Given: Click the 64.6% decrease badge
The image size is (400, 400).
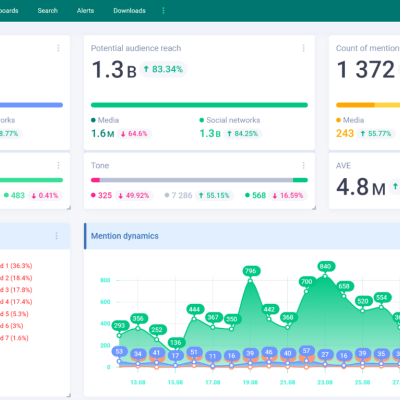Looking at the screenshot, I should (134, 134).
